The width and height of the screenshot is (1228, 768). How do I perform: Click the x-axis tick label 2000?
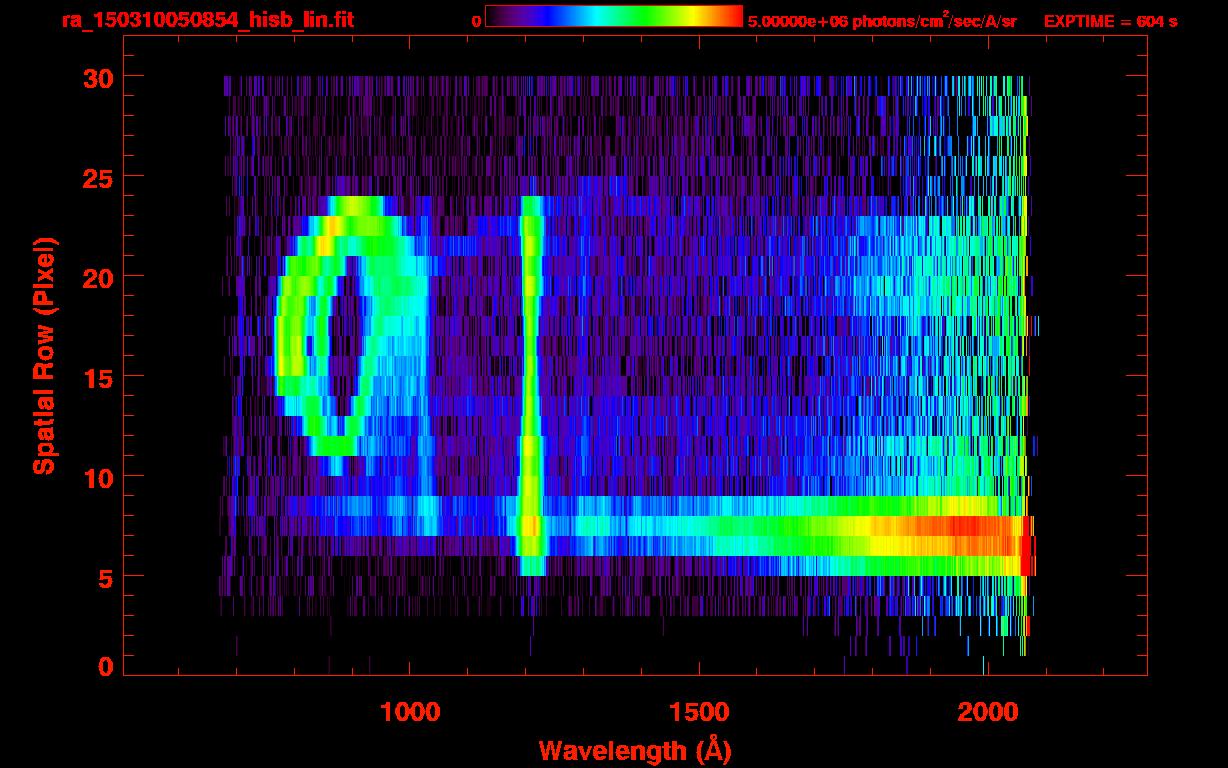pos(988,711)
